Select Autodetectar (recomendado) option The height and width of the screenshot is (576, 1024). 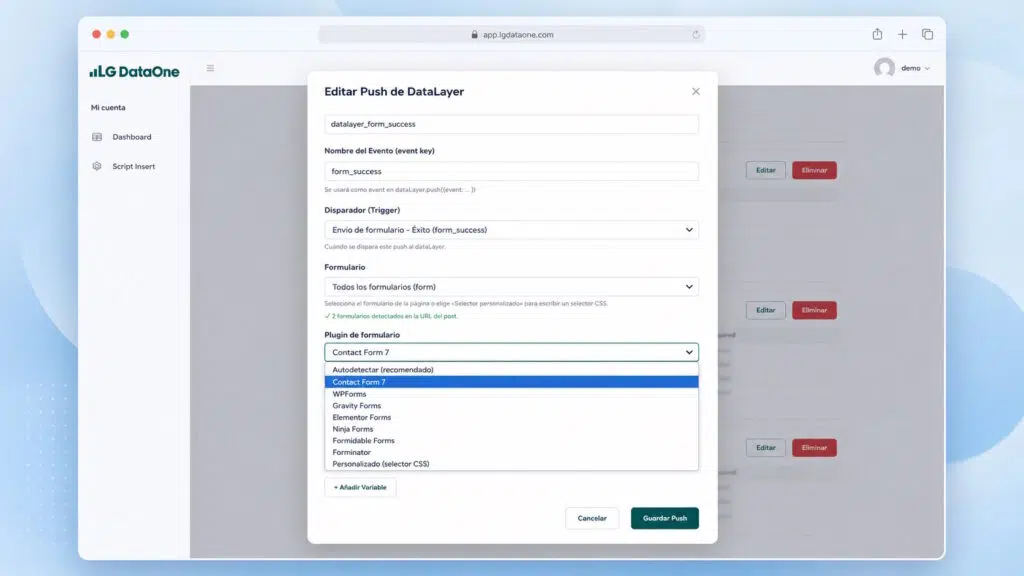(x=511, y=370)
